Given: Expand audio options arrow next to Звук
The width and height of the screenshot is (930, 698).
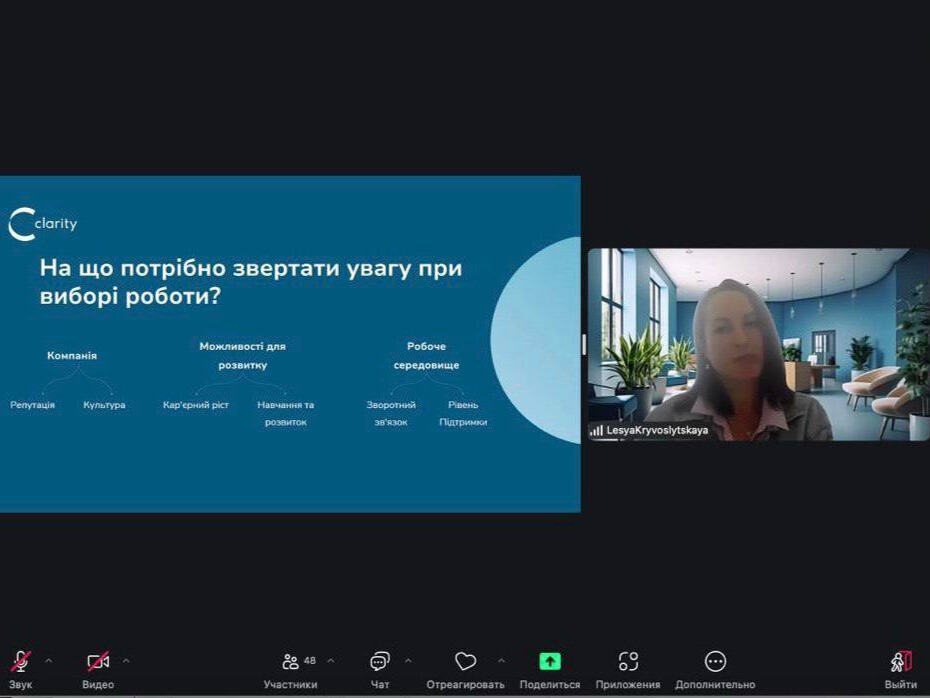Looking at the screenshot, I should (x=49, y=660).
